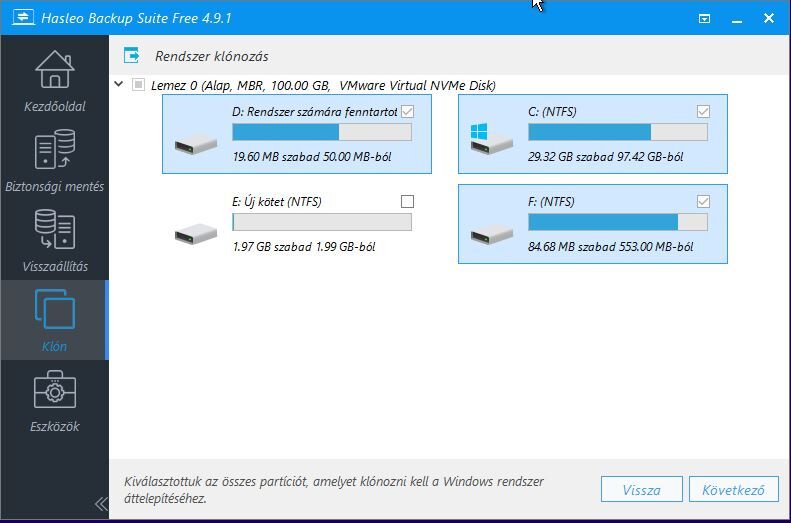Click the D: partition usage bar

(322, 132)
